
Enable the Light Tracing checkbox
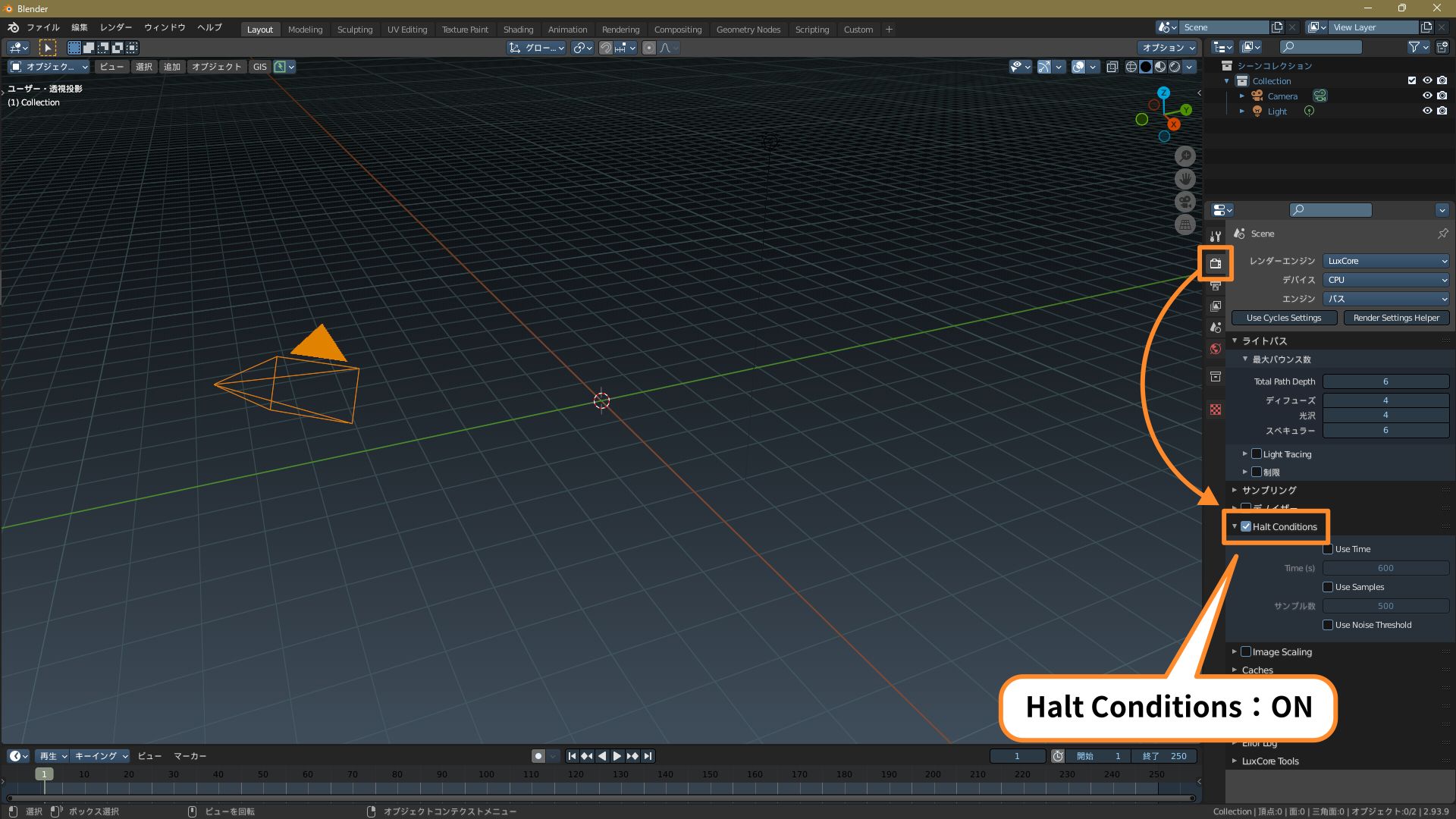(x=1257, y=453)
